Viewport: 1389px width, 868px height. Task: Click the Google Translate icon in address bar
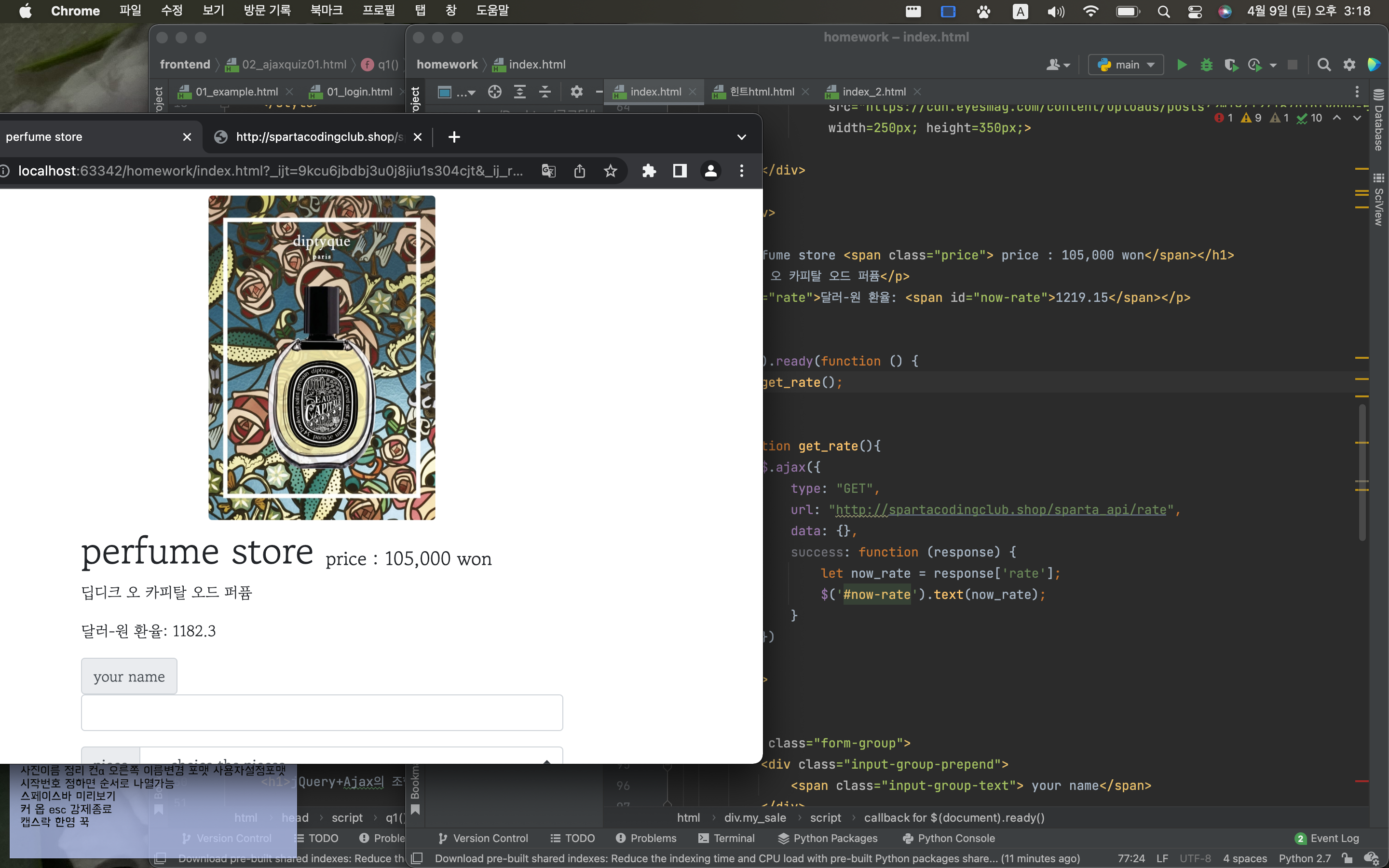(x=548, y=171)
